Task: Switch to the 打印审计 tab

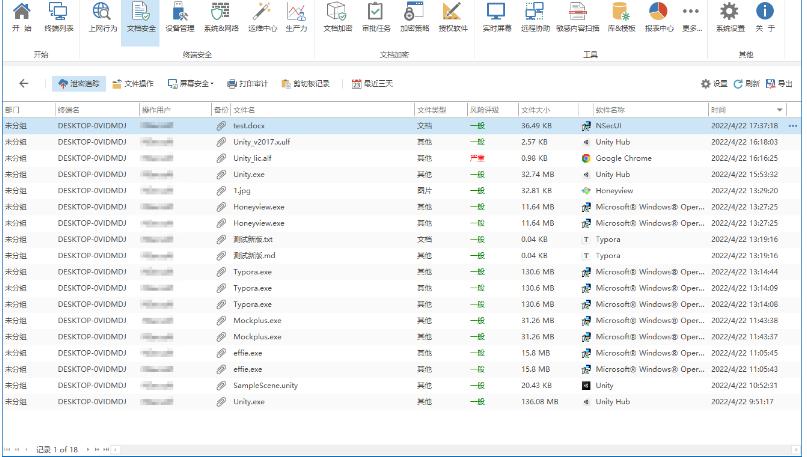Action: point(246,84)
